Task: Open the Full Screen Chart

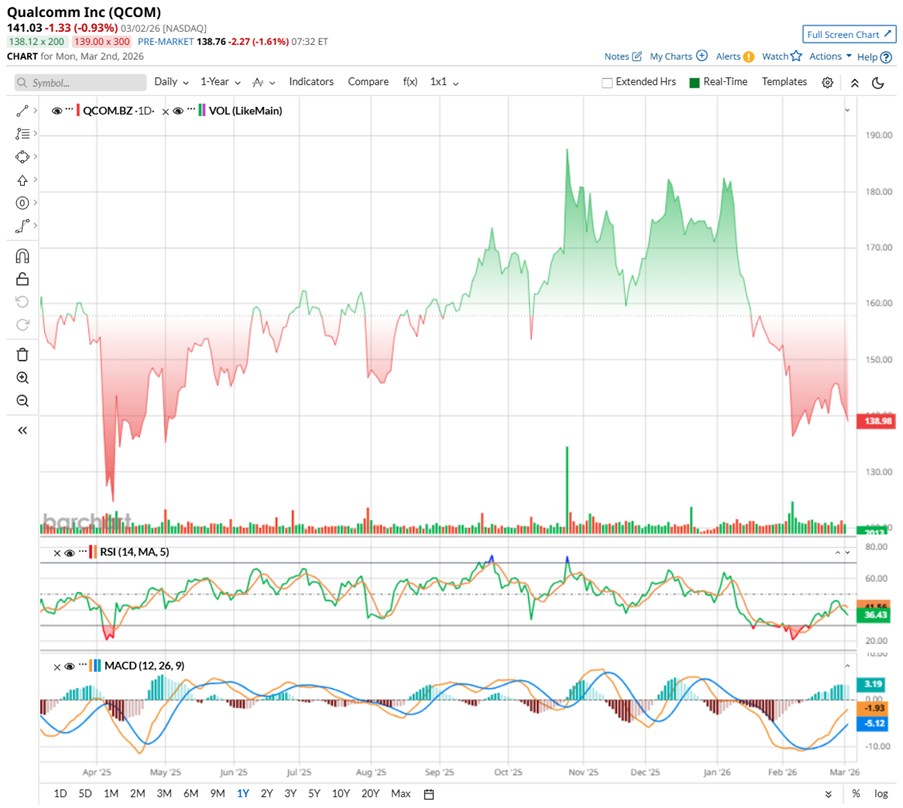Action: click(849, 35)
